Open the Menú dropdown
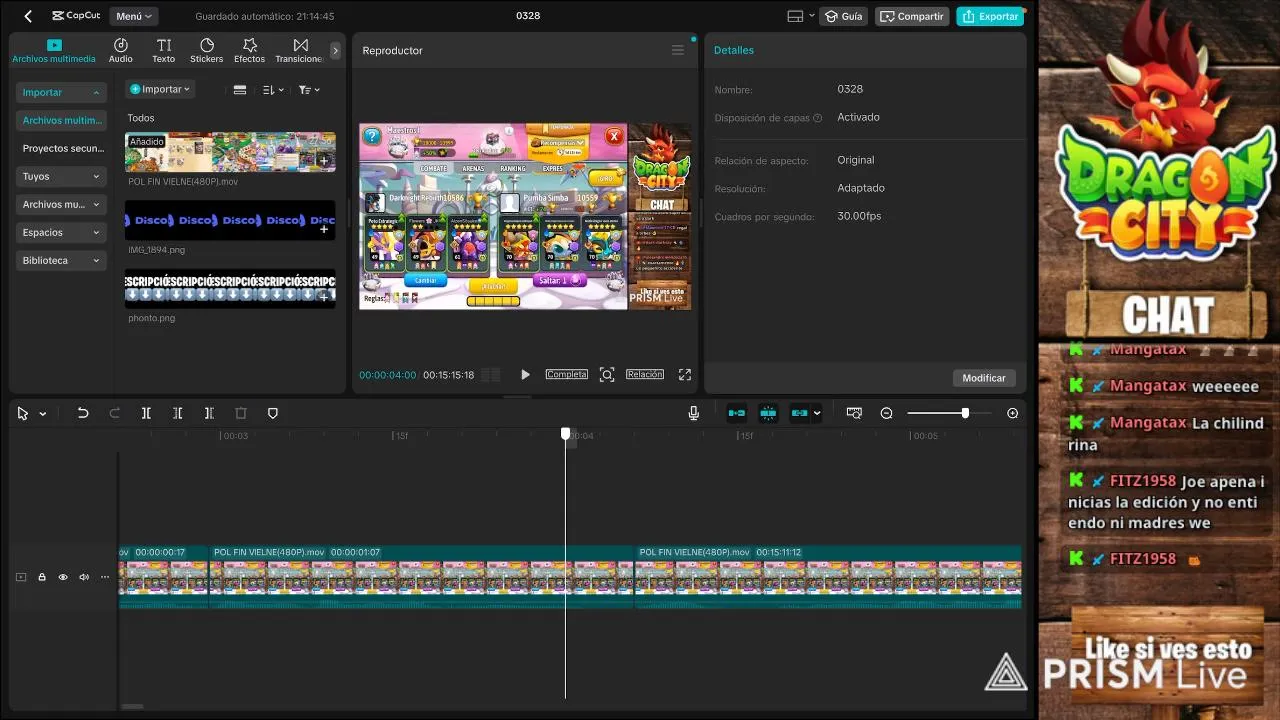Screen dimensions: 1280x720 135,16
